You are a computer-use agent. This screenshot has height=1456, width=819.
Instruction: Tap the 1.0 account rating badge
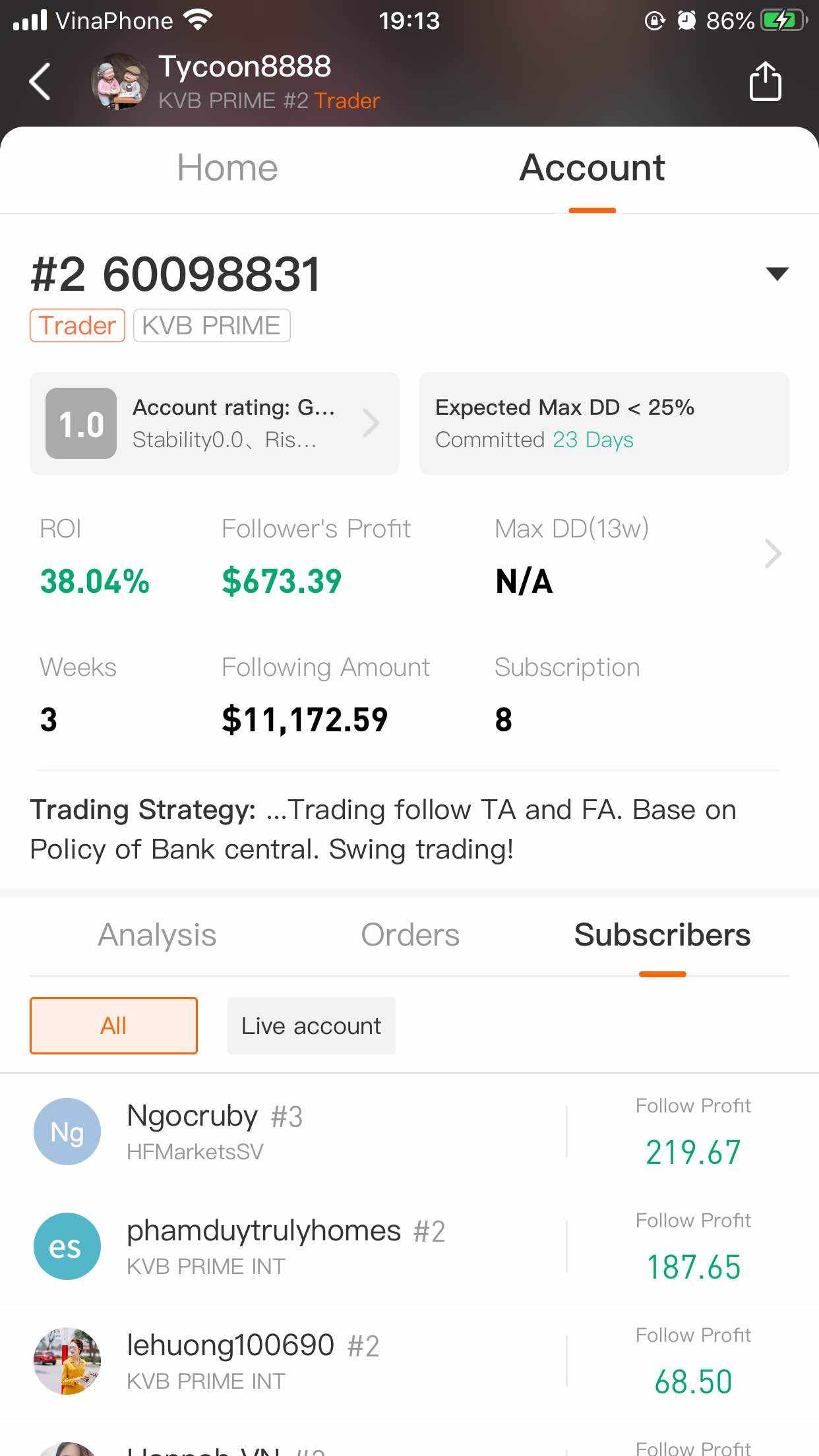81,423
